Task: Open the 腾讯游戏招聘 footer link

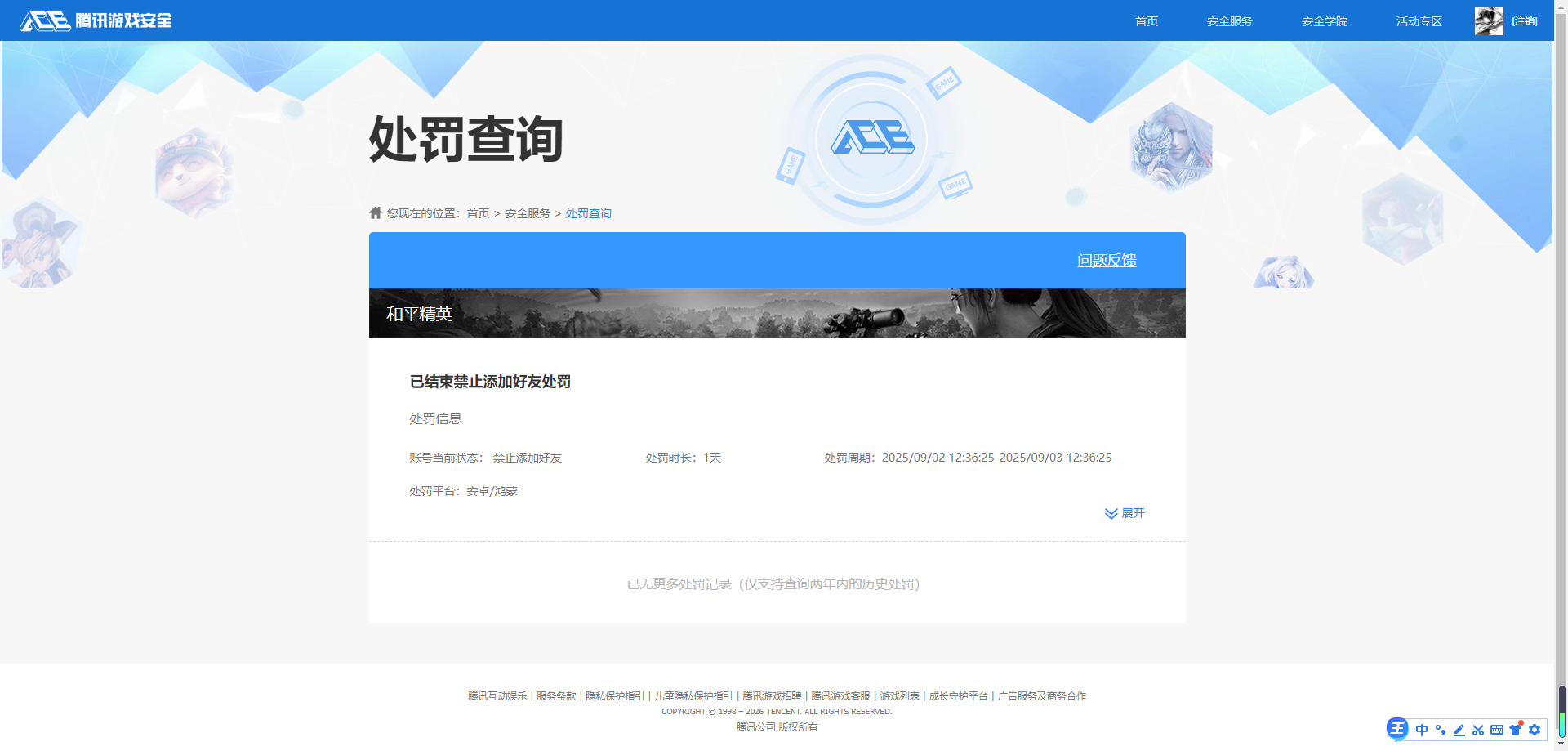Action: [x=772, y=696]
